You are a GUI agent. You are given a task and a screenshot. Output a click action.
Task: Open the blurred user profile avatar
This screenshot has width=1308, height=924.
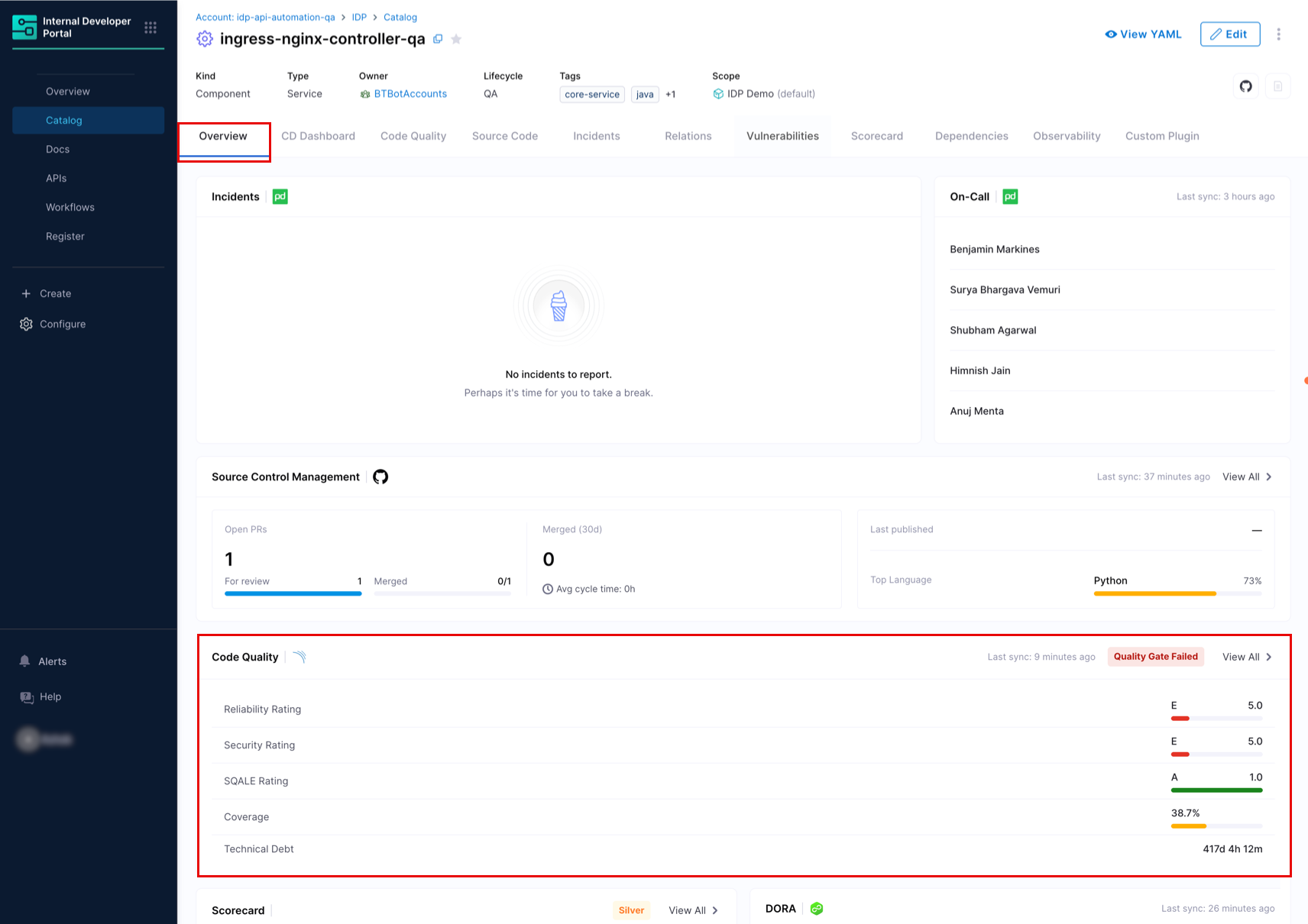pos(29,739)
